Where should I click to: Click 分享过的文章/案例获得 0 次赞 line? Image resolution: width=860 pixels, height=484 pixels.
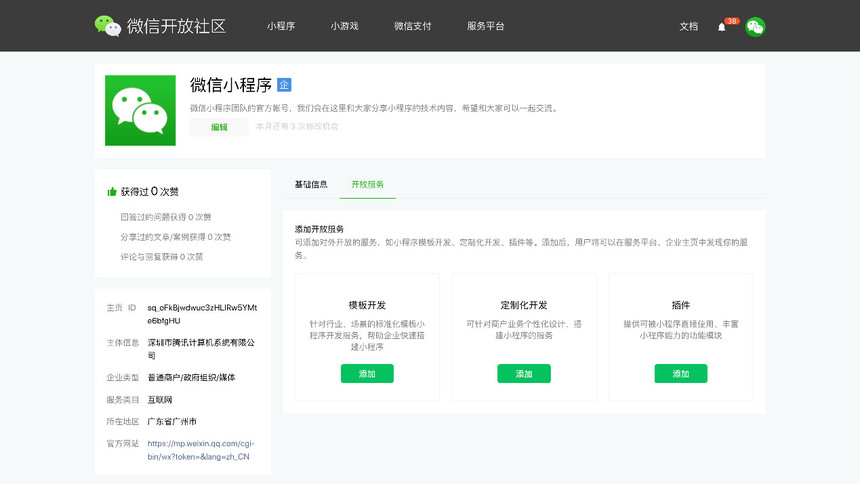point(176,237)
